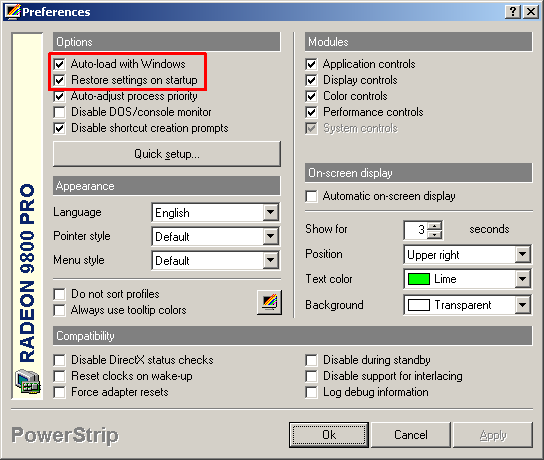Click the graphics card icon under RADEON banner
The height and width of the screenshot is (460, 544).
(x=28, y=382)
